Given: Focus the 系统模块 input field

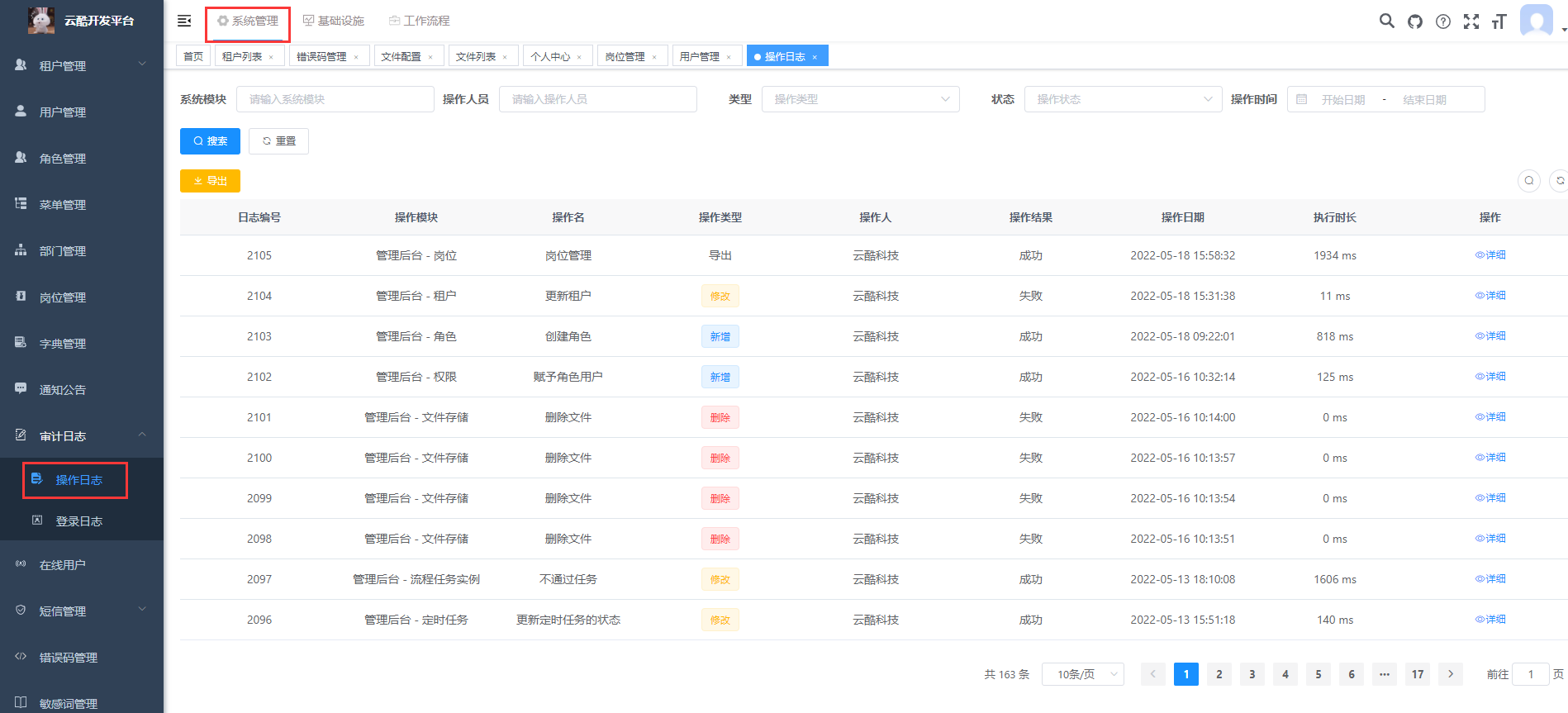Looking at the screenshot, I should click(x=335, y=99).
